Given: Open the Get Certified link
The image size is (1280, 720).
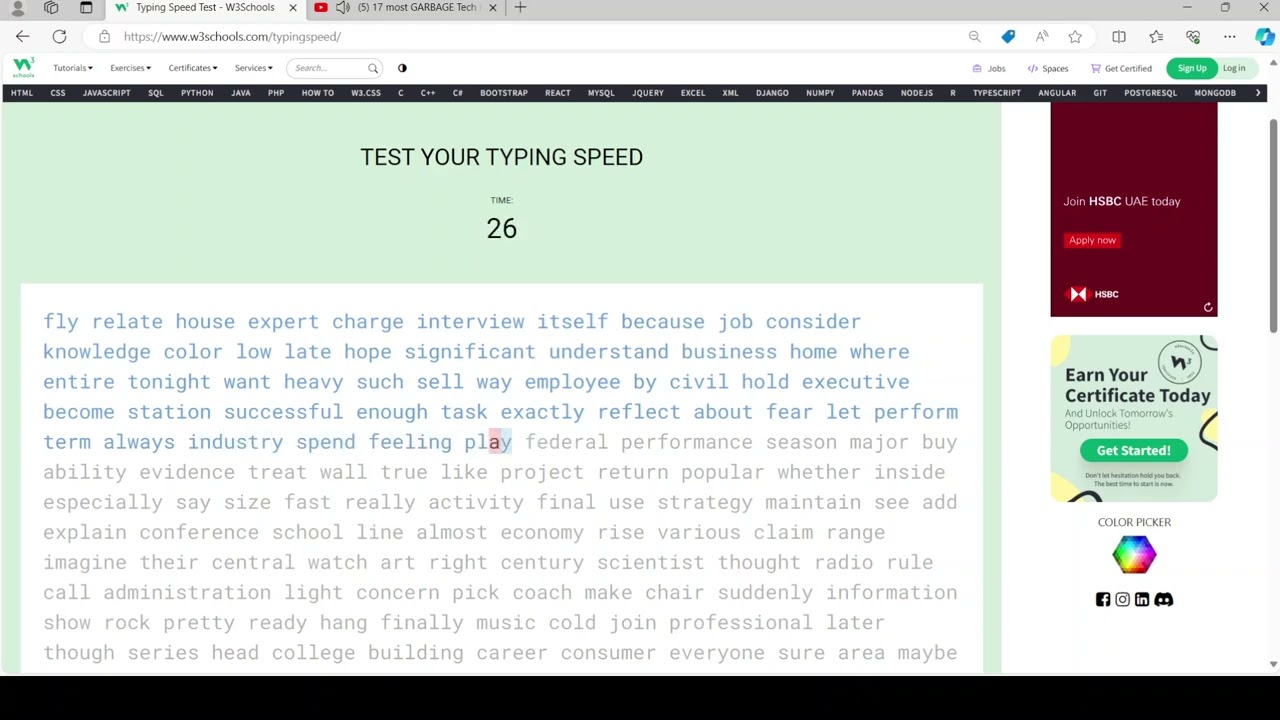Looking at the screenshot, I should [1121, 69].
